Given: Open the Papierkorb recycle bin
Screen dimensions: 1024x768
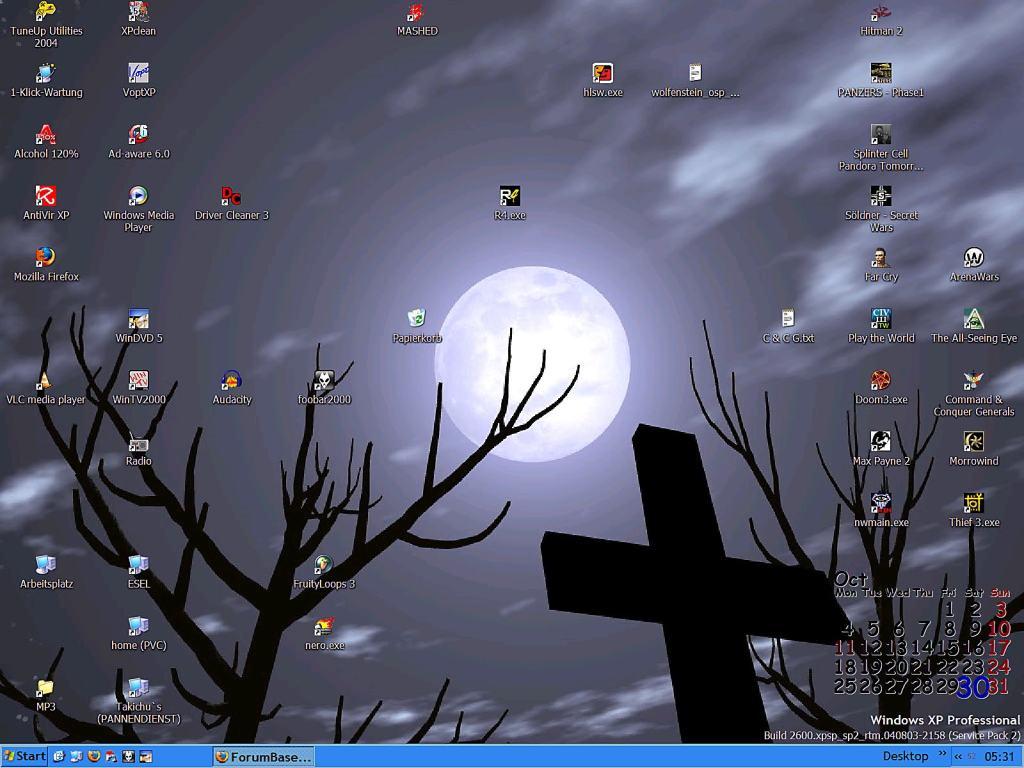Looking at the screenshot, I should (x=417, y=327).
